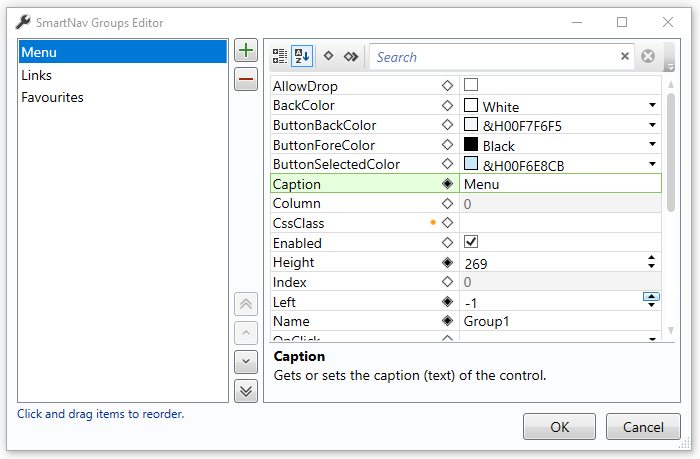Click the filled diamond marker for Name
Image resolution: width=700 pixels, height=459 pixels.
click(x=447, y=321)
